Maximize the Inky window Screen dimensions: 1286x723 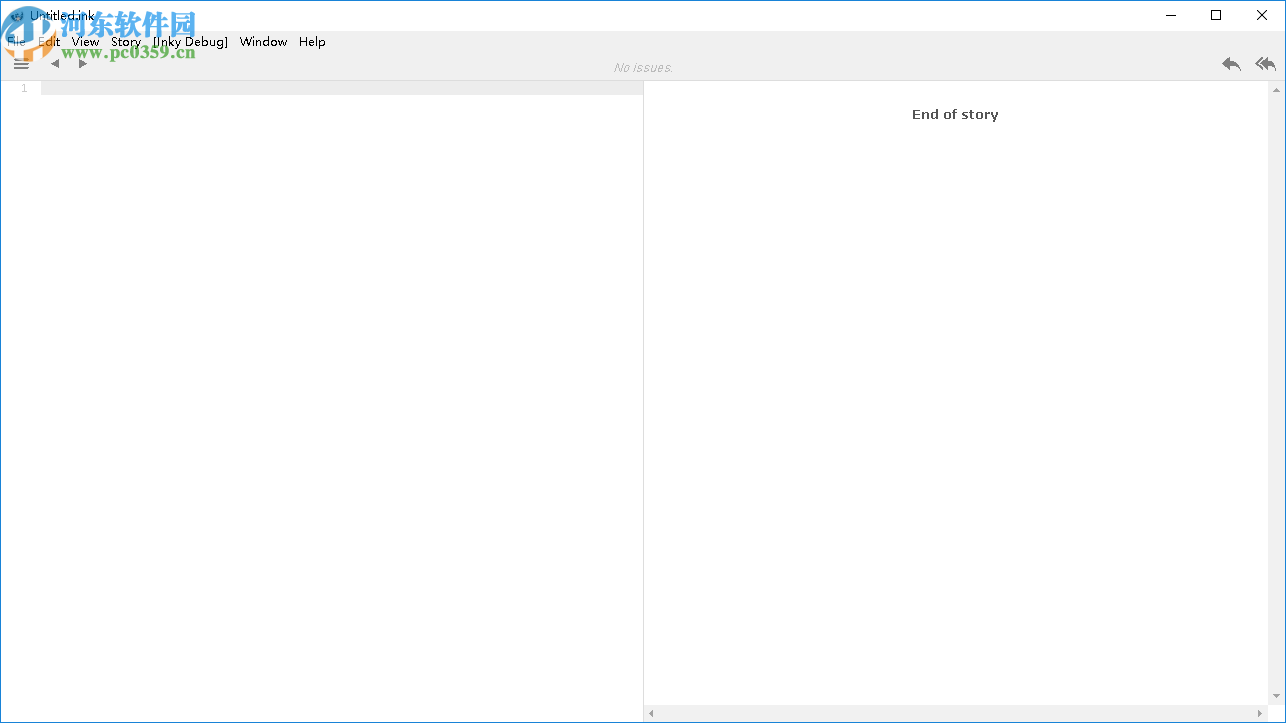[x=1216, y=15]
